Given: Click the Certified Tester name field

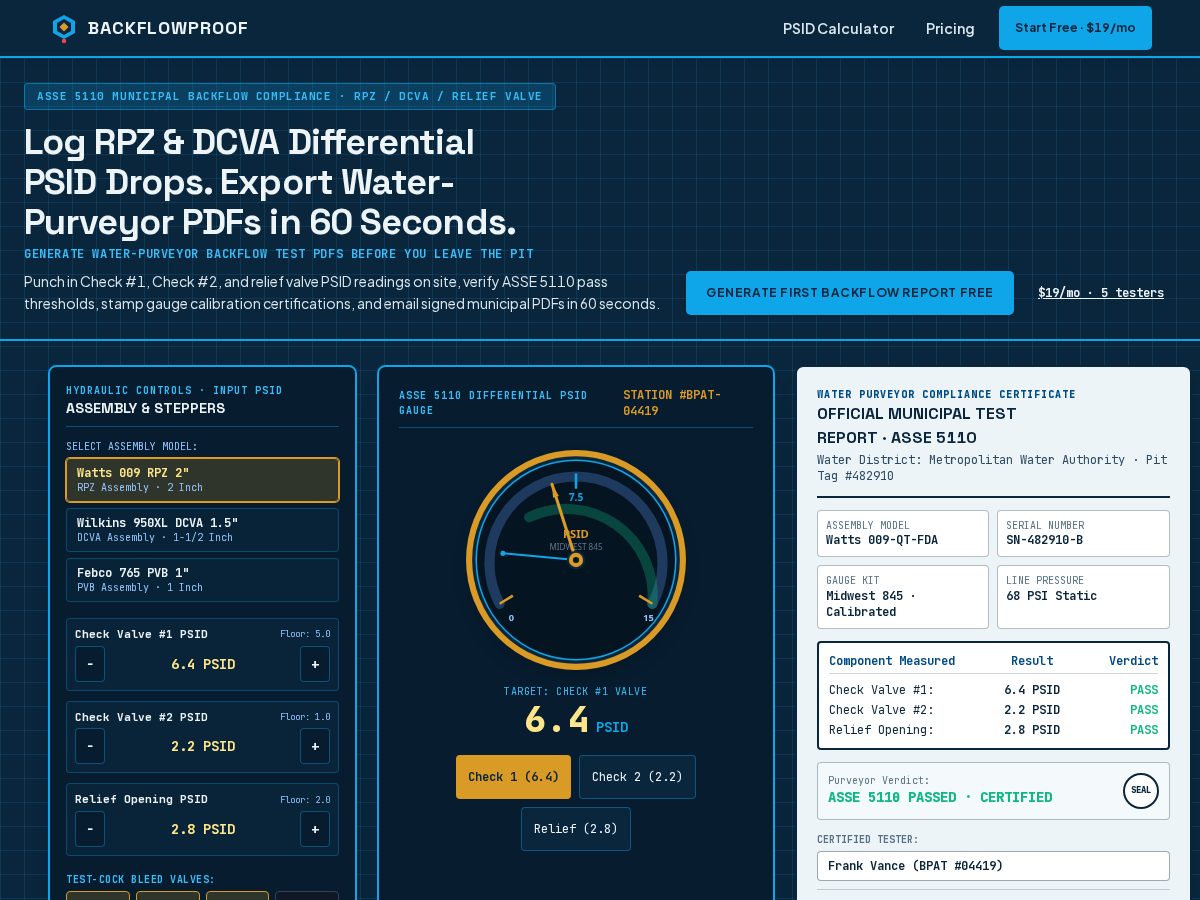Looking at the screenshot, I should 993,866.
